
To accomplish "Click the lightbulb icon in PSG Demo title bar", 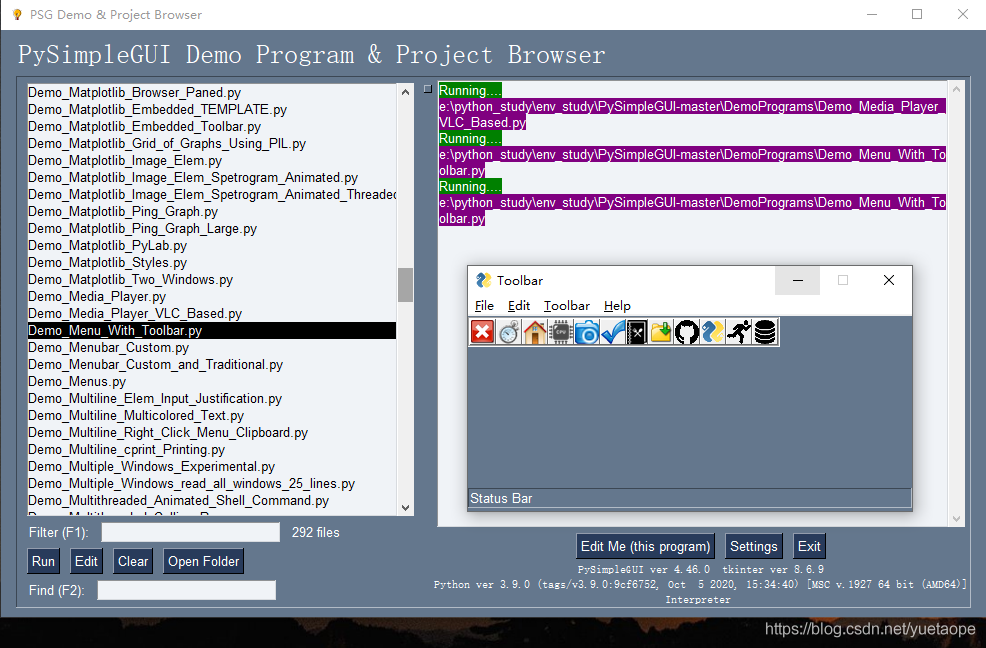I will point(17,14).
